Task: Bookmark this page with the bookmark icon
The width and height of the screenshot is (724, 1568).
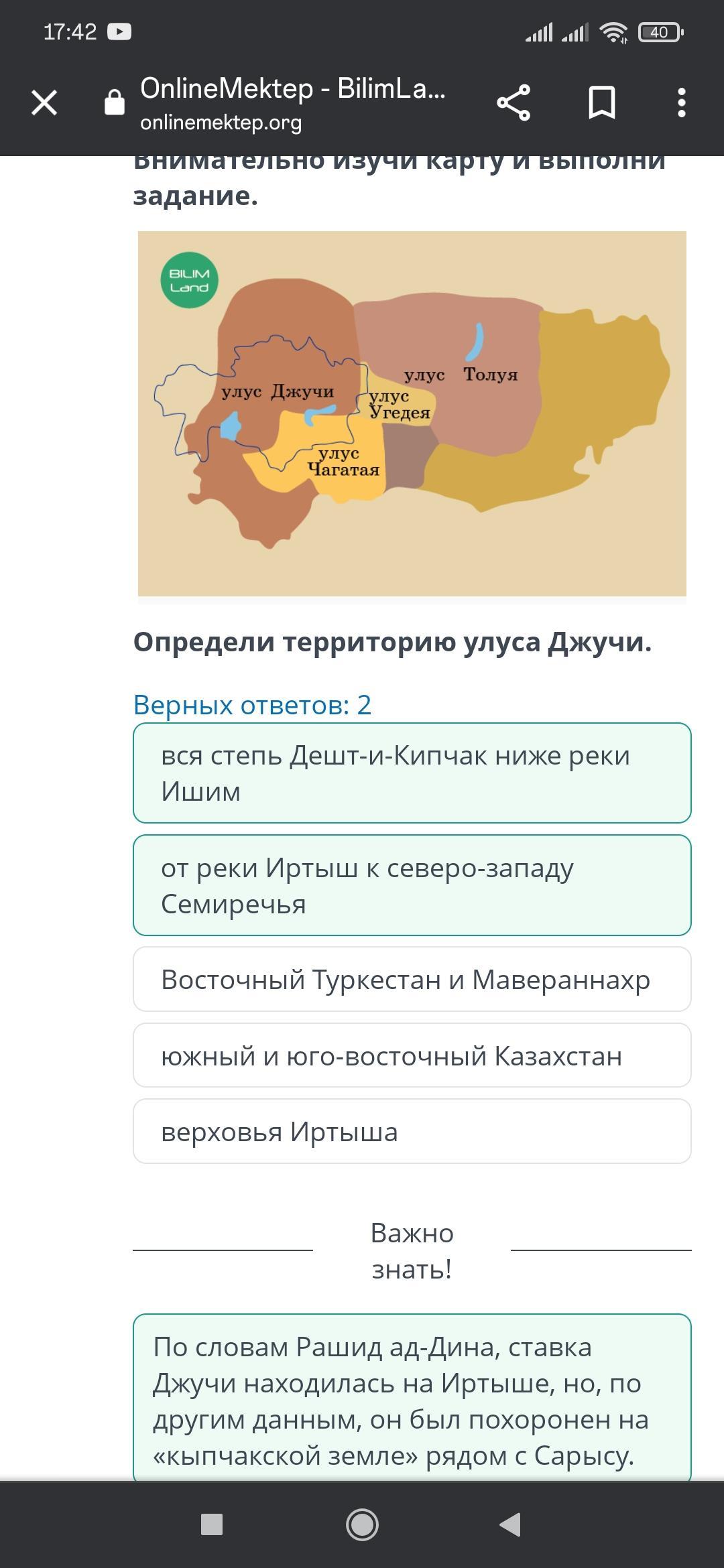Action: pos(601,103)
